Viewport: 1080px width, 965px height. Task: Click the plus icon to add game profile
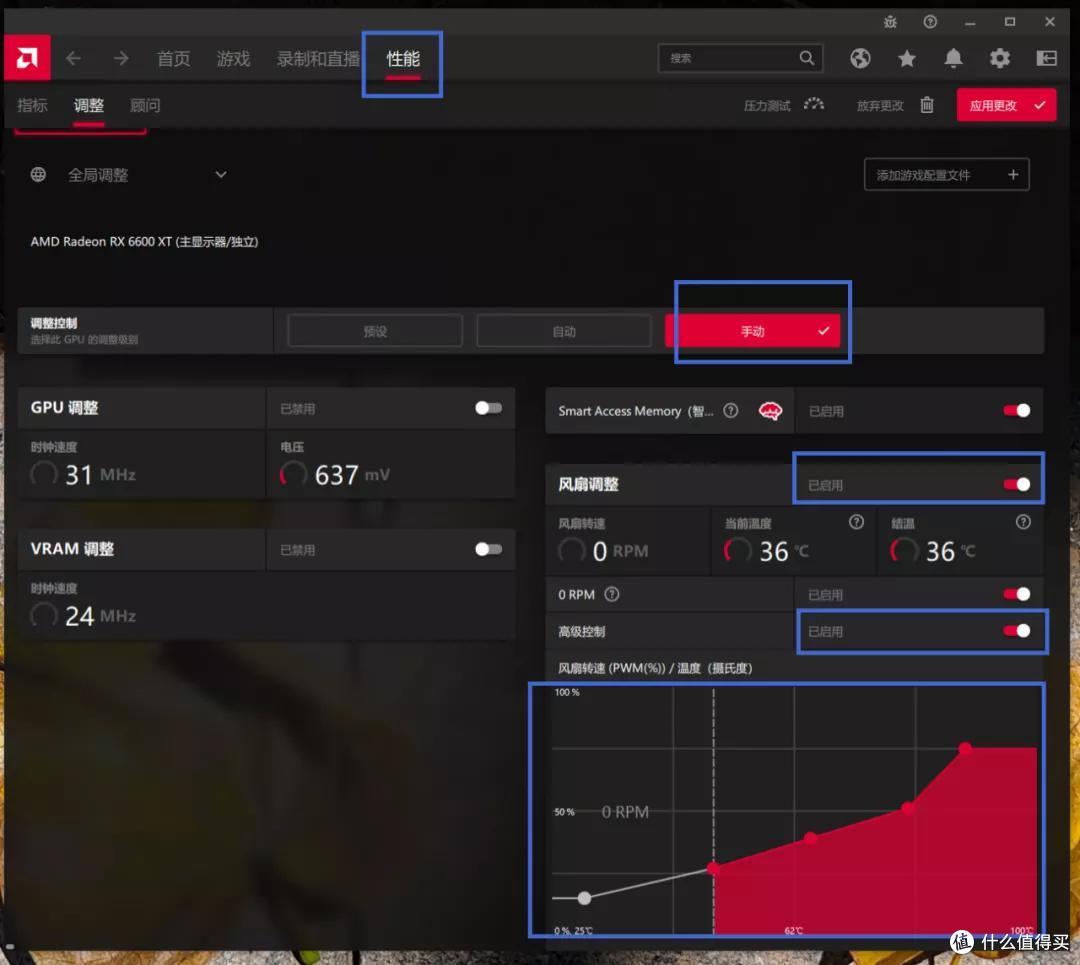[x=1012, y=174]
